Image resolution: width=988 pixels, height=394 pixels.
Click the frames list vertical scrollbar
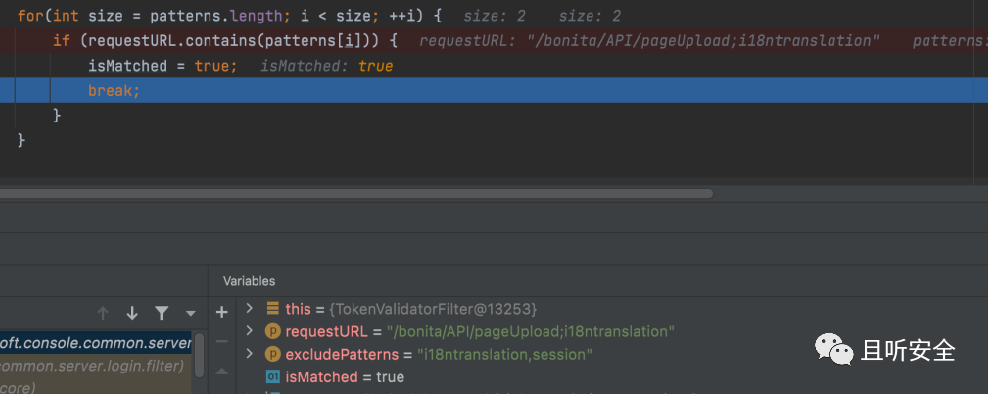tap(199, 355)
